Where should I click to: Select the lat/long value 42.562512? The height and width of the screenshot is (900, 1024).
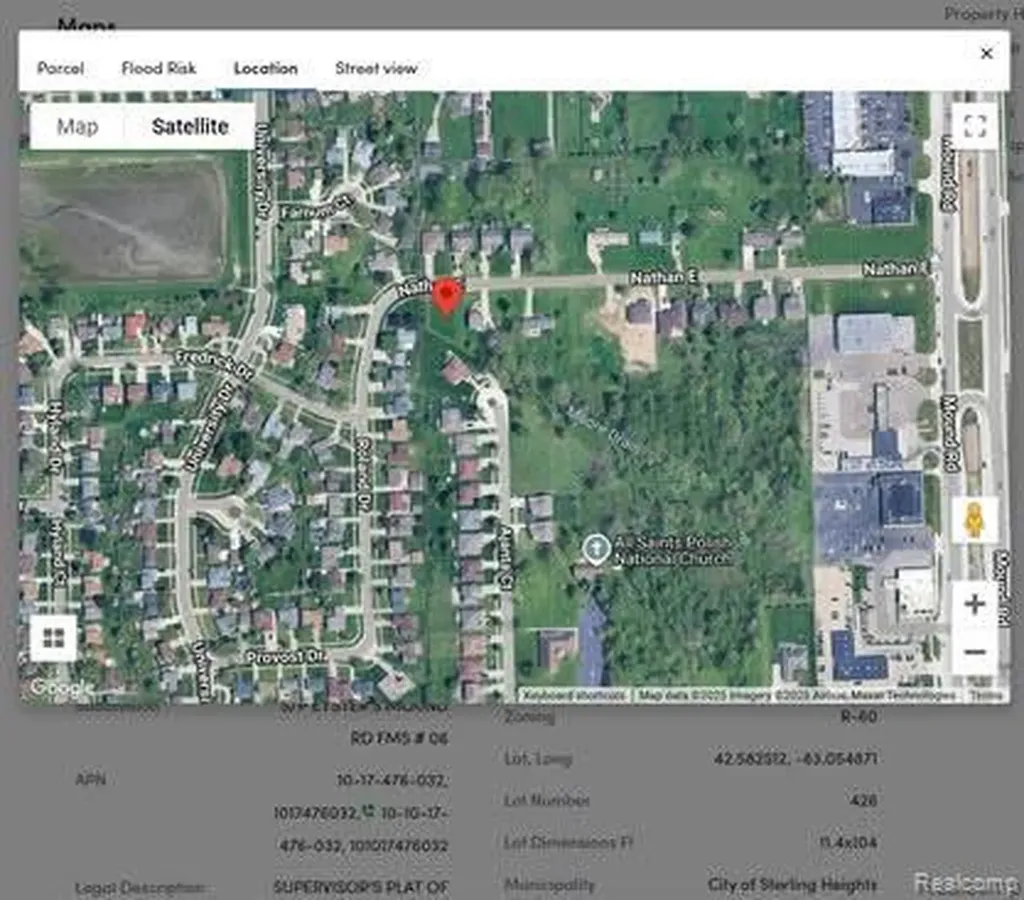coord(795,758)
